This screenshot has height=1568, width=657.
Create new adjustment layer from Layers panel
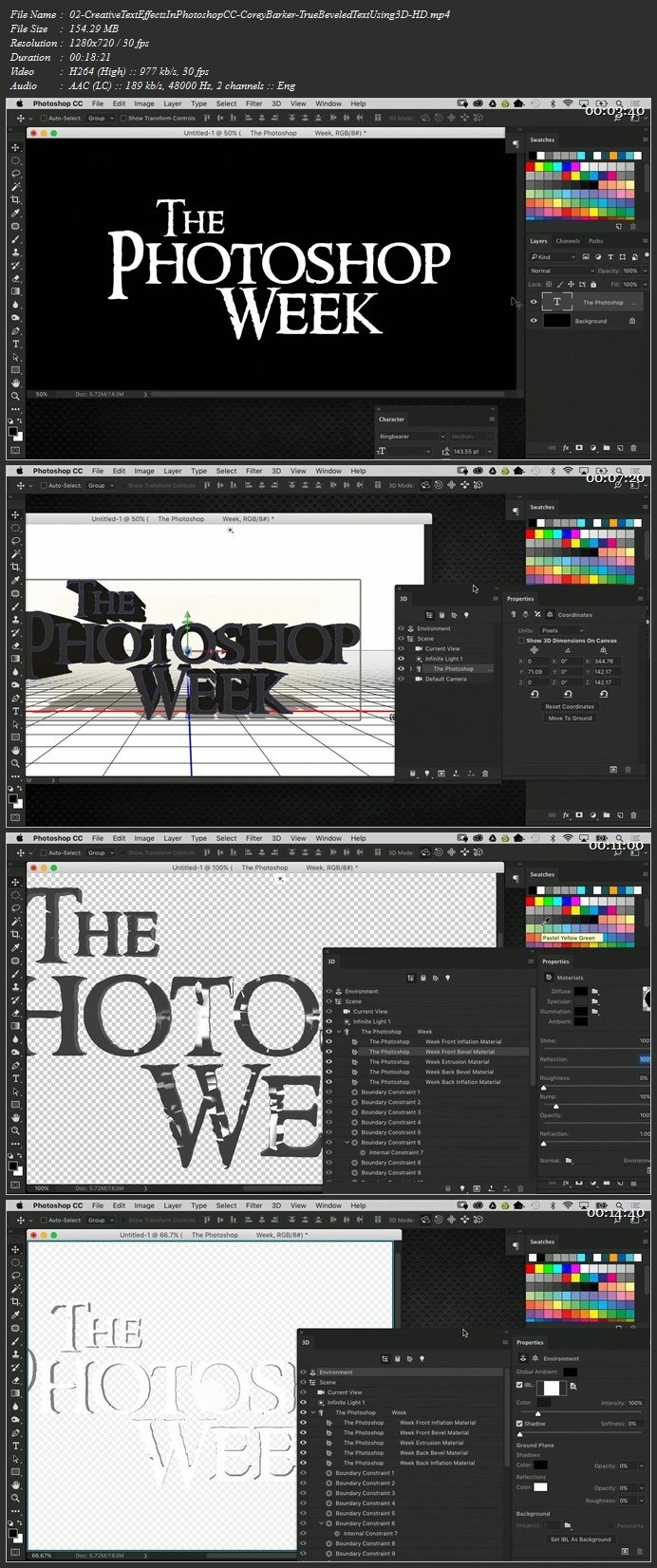(x=592, y=448)
